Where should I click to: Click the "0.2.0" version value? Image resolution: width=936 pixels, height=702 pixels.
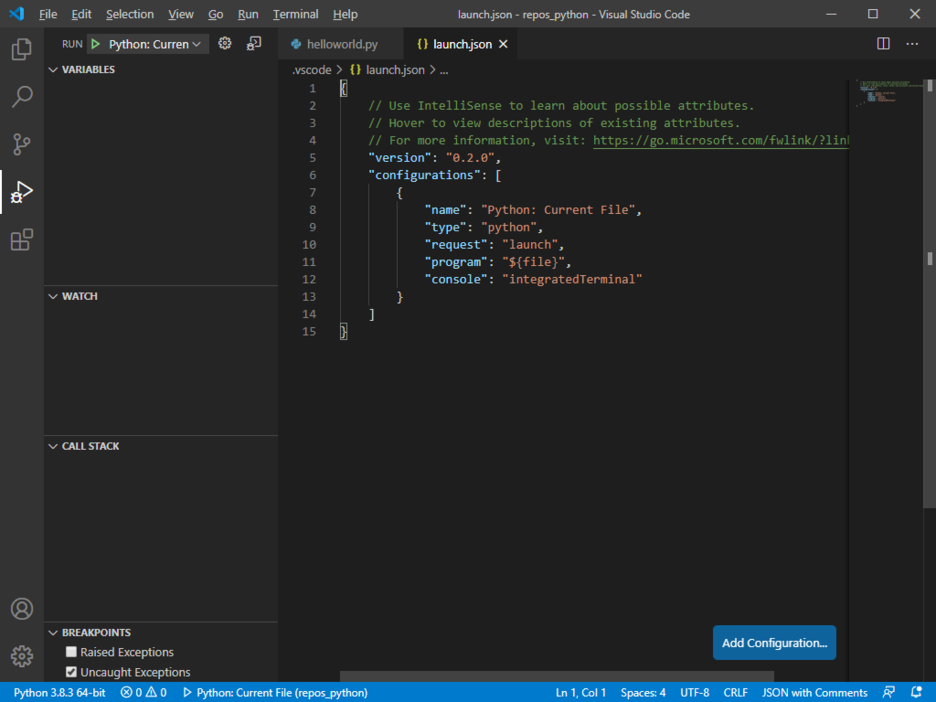470,158
